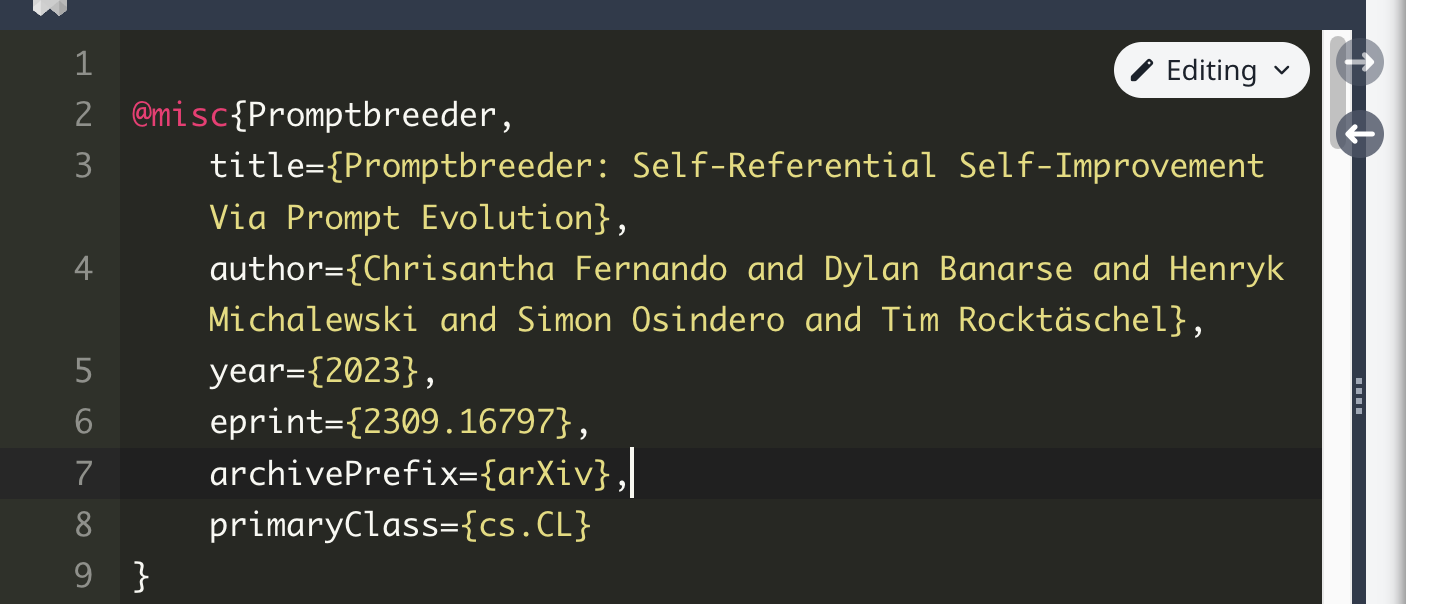Expand the chevron beside the Editing label
Image resolution: width=1440 pixels, height=604 pixels.
[1281, 71]
